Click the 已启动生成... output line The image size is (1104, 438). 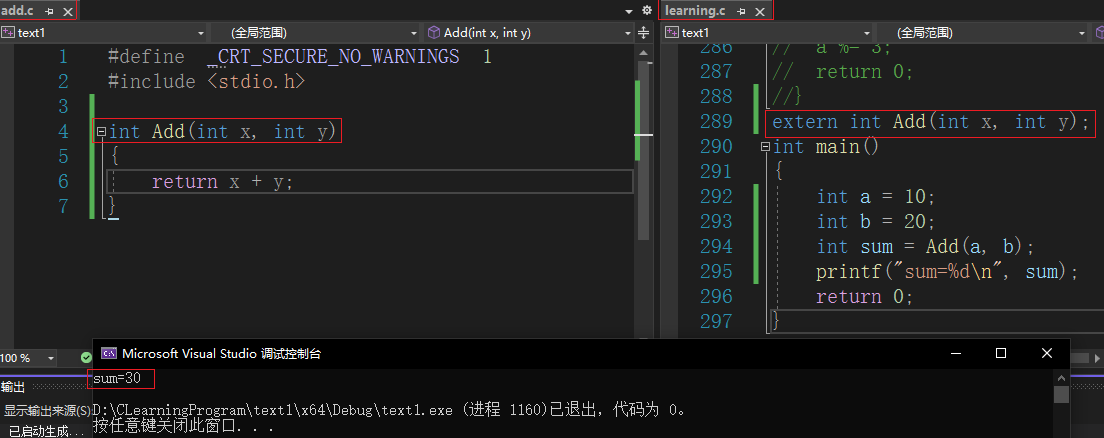(x=48, y=431)
